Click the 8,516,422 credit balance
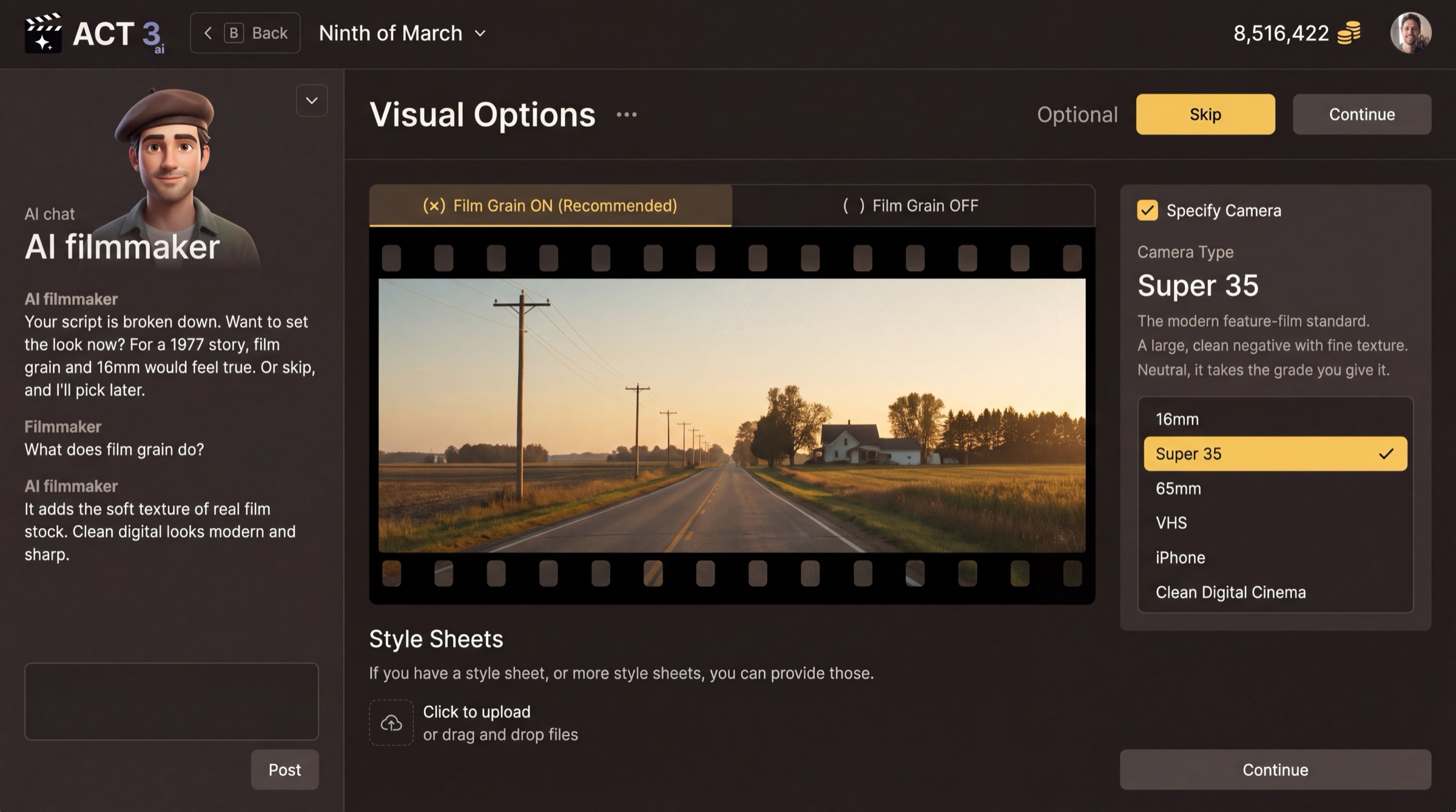Viewport: 1456px width, 812px height. (1281, 33)
